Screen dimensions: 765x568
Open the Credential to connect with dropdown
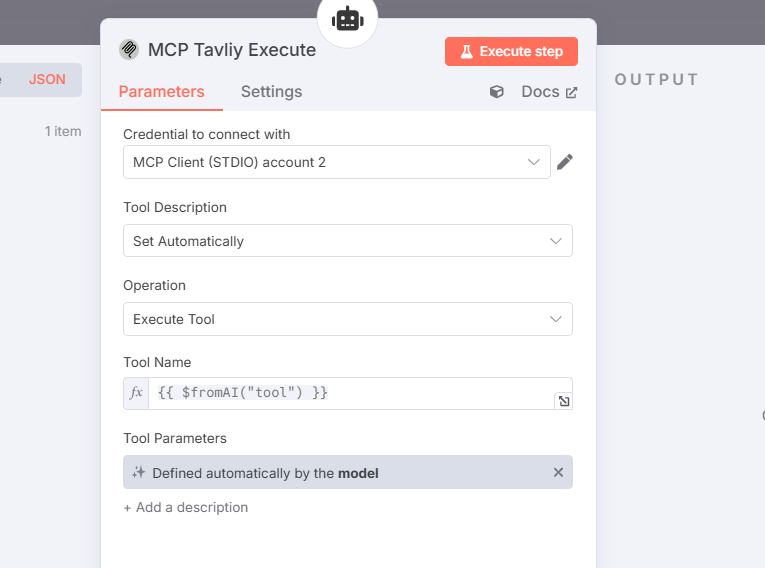[337, 162]
